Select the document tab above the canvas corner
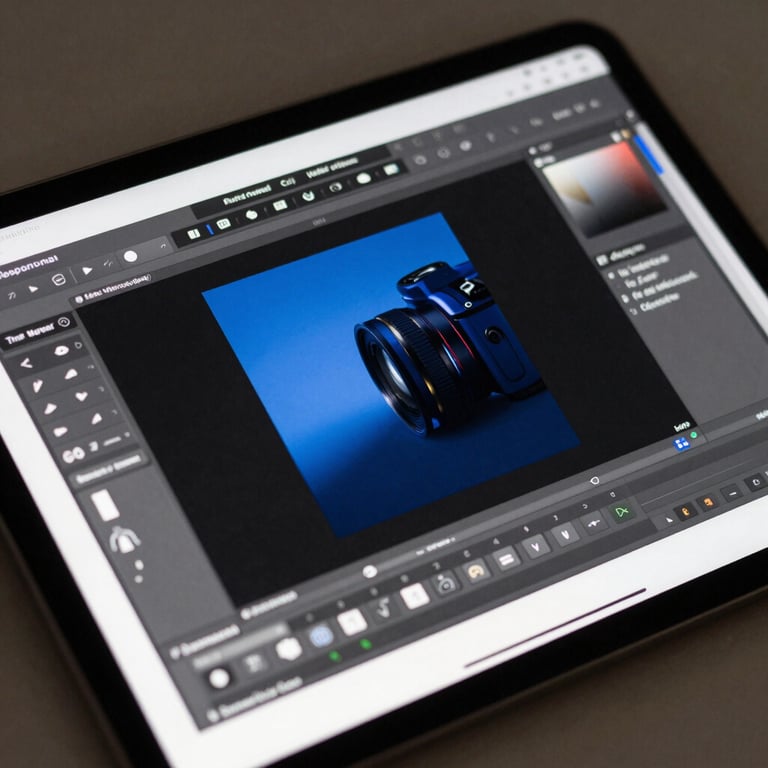 [113, 289]
